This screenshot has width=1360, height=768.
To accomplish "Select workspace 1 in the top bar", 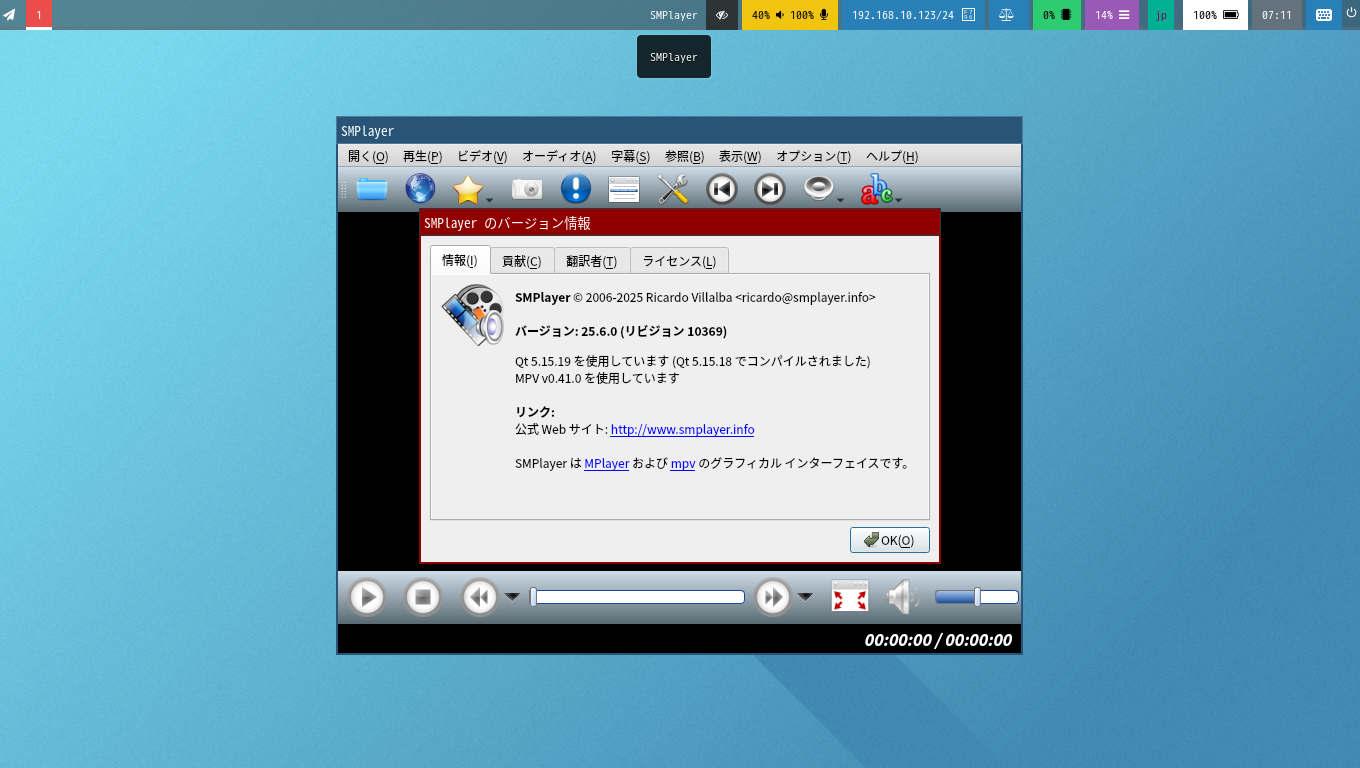I will [x=39, y=15].
